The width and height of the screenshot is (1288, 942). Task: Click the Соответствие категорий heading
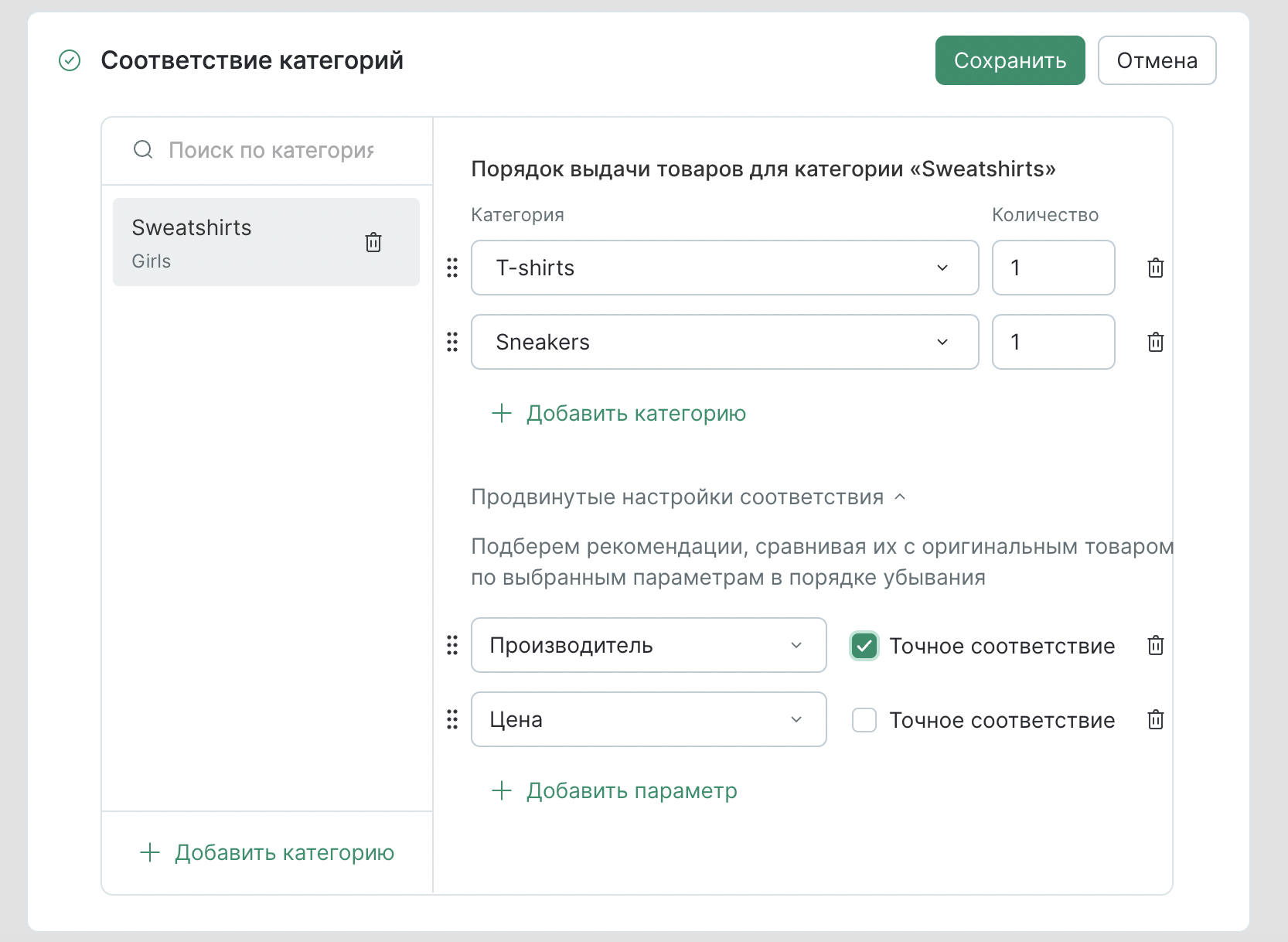pyautogui.click(x=252, y=60)
